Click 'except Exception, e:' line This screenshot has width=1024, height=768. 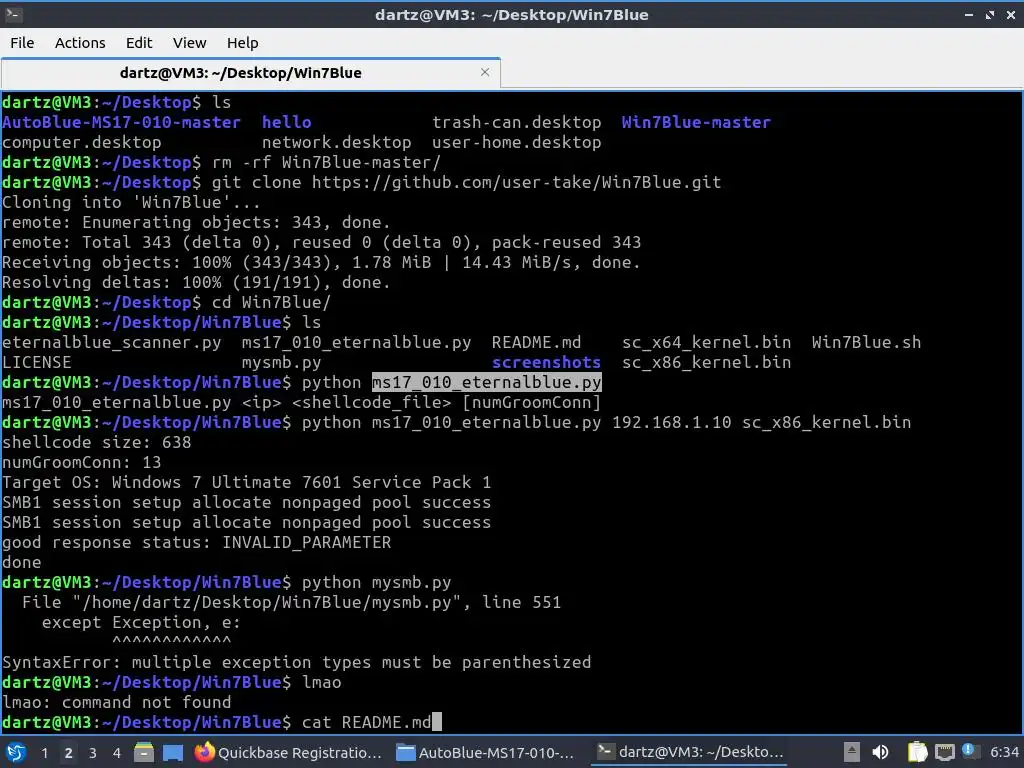[x=141, y=622]
